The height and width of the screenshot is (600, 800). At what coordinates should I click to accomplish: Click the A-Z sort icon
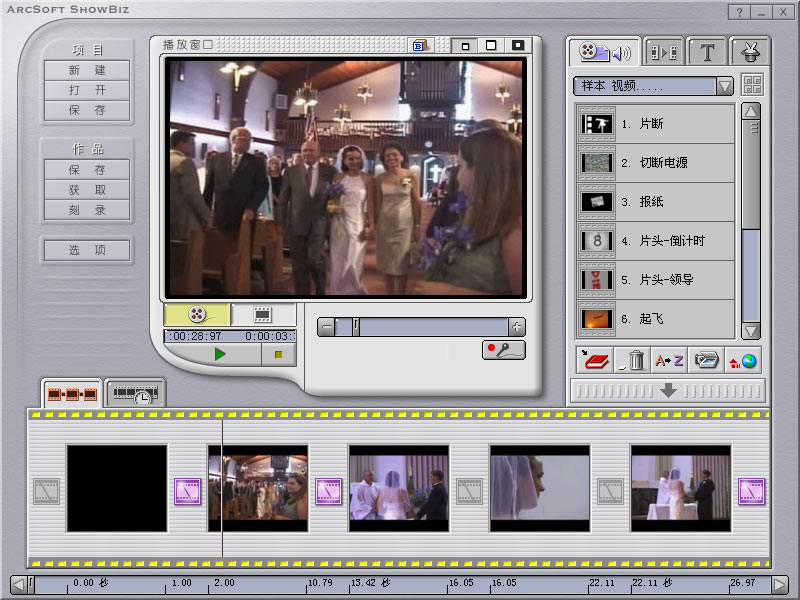[669, 360]
